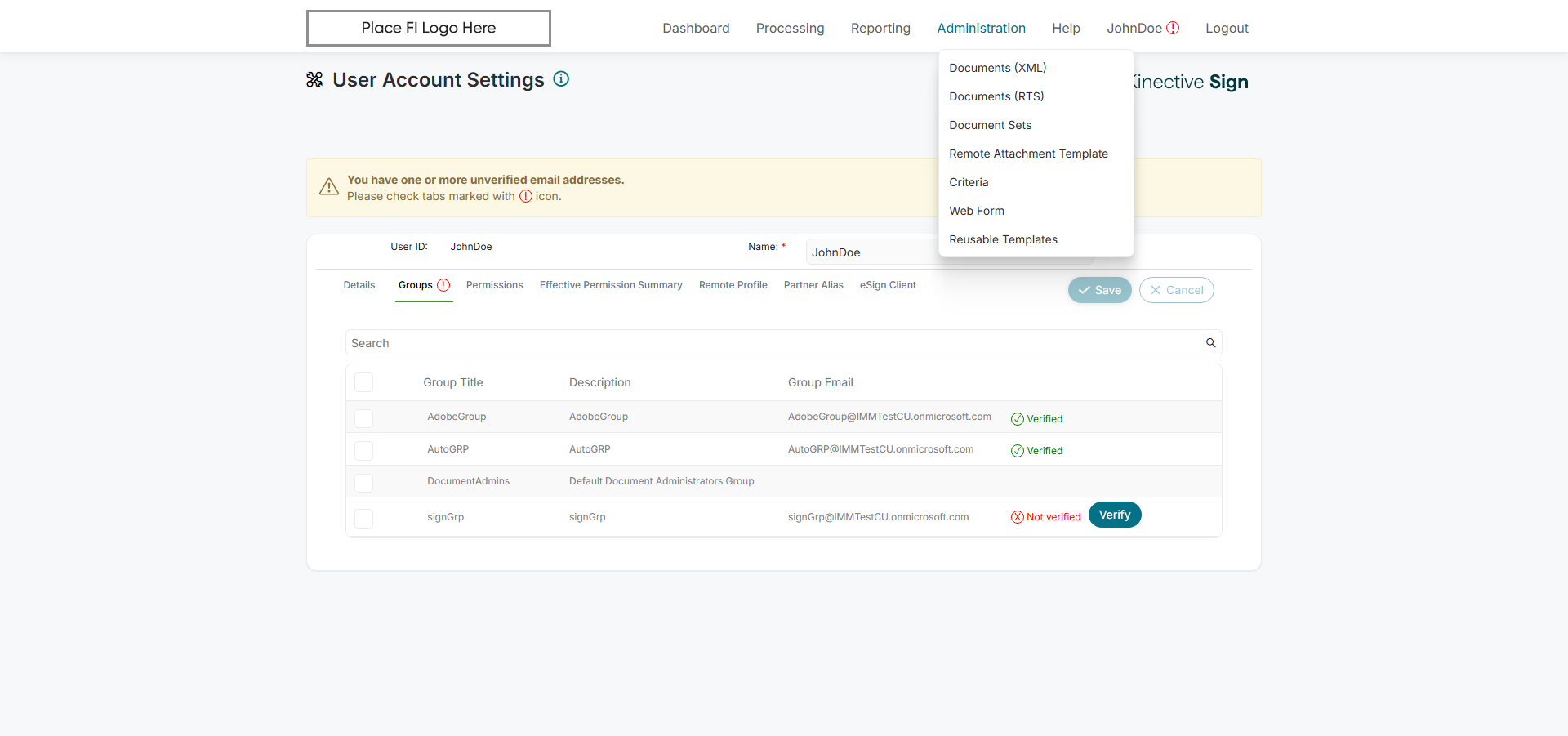
Task: Click the info icon beside User Account Settings
Action: coord(561,79)
